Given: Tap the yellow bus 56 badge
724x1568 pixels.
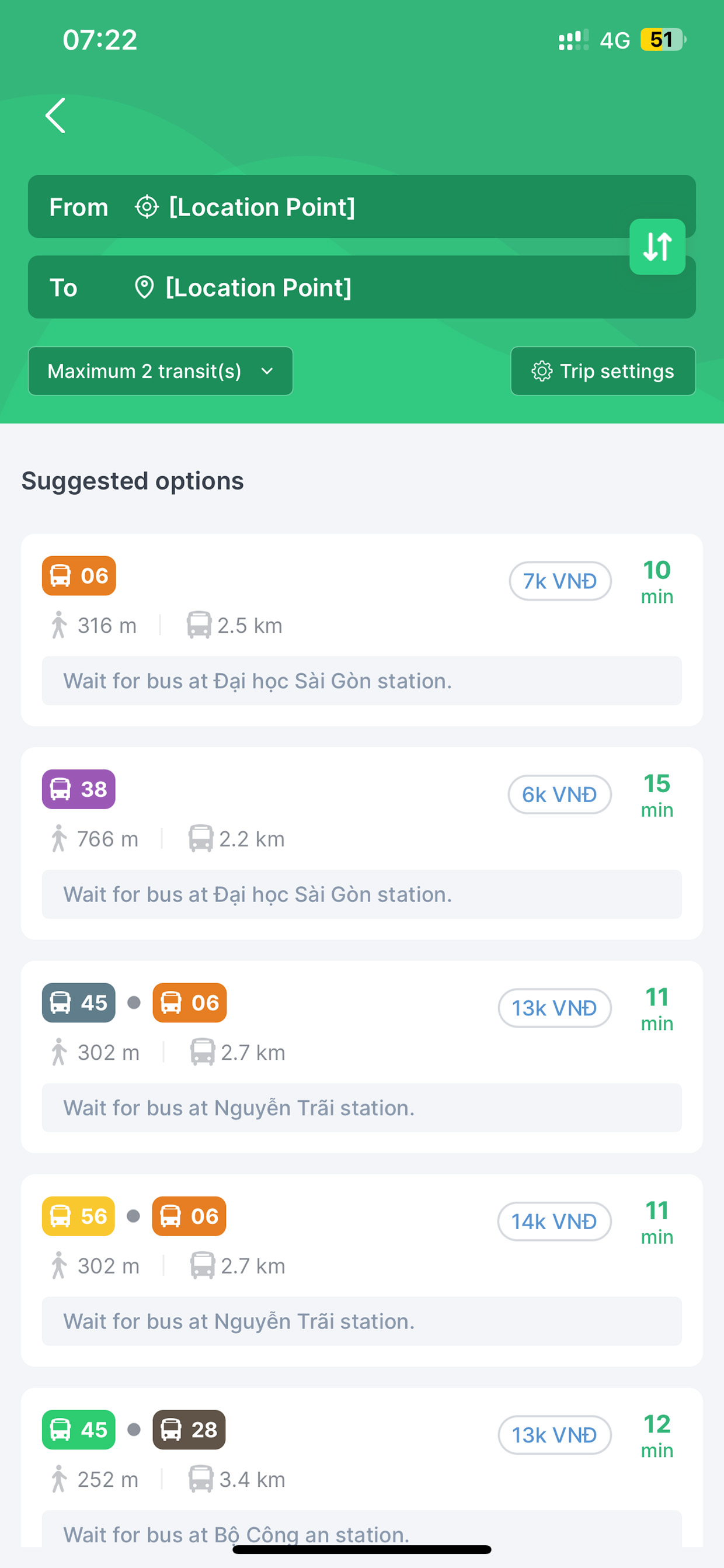Looking at the screenshot, I should click(x=78, y=1216).
